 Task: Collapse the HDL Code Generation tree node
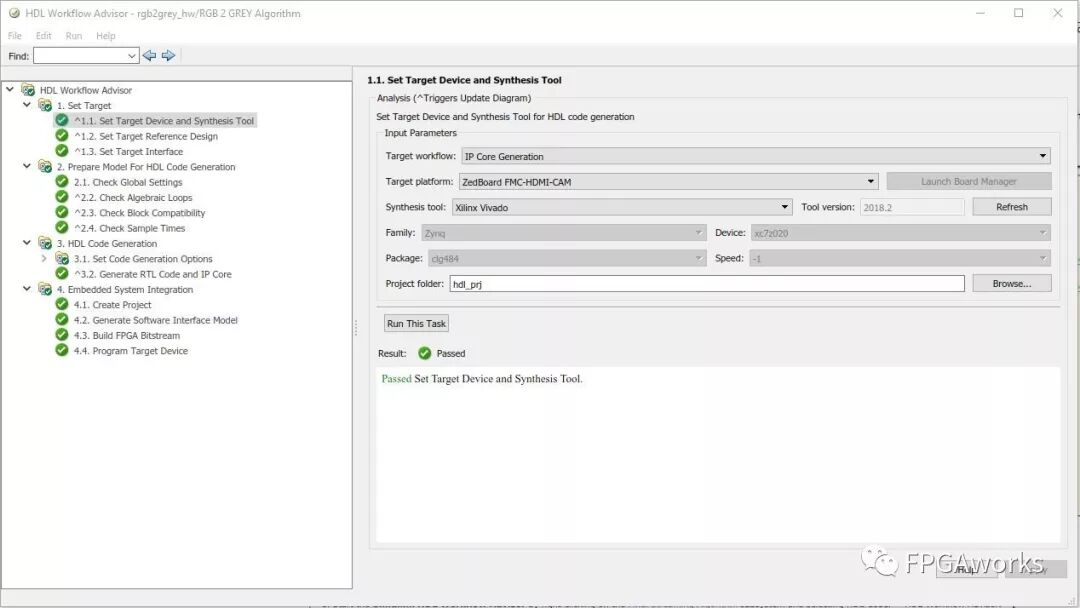[x=27, y=243]
